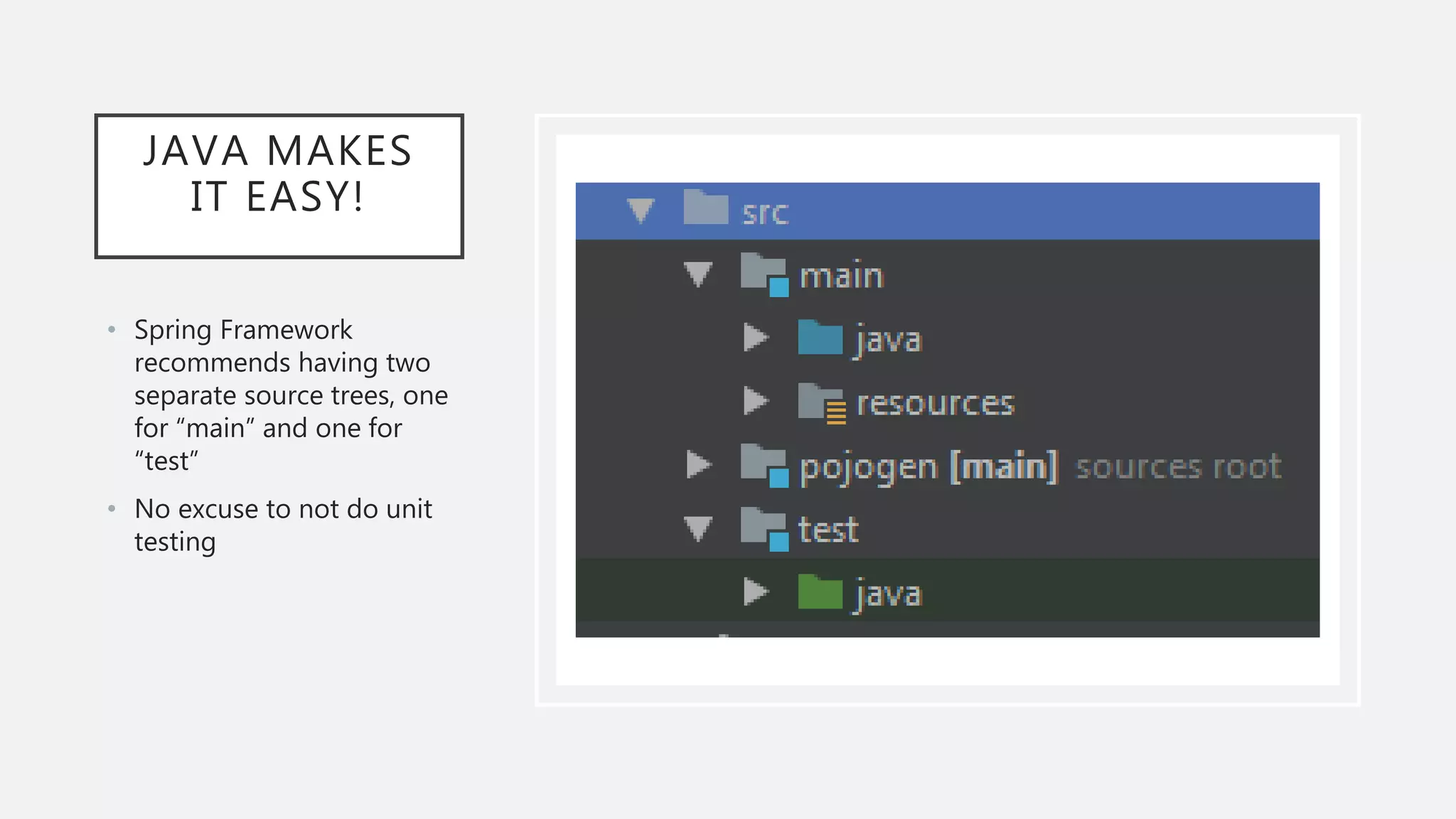Screen dimensions: 1456x819
Task: Click the test module folder icon
Action: click(764, 529)
